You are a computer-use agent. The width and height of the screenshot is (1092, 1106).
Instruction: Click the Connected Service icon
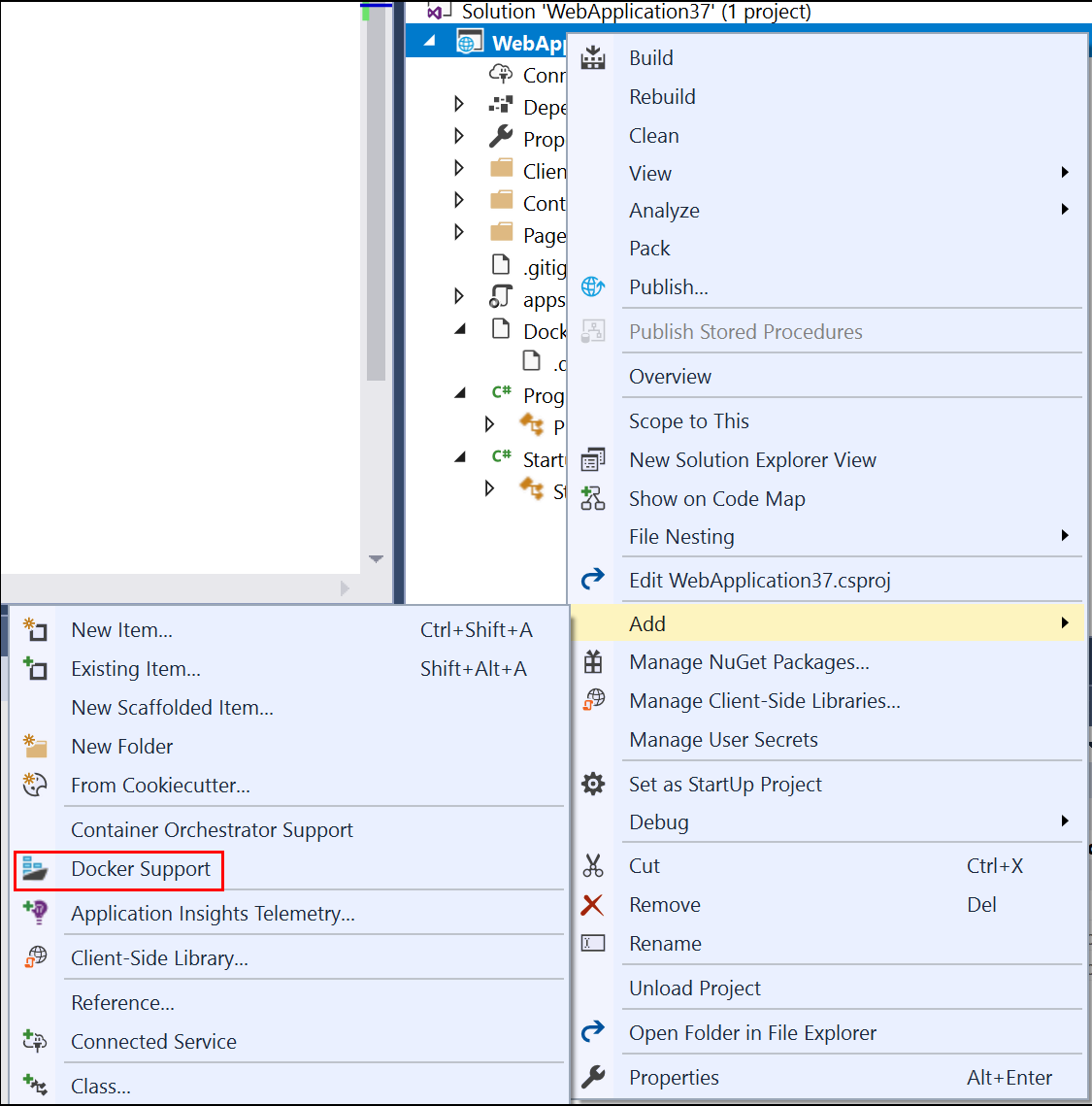[x=35, y=1041]
